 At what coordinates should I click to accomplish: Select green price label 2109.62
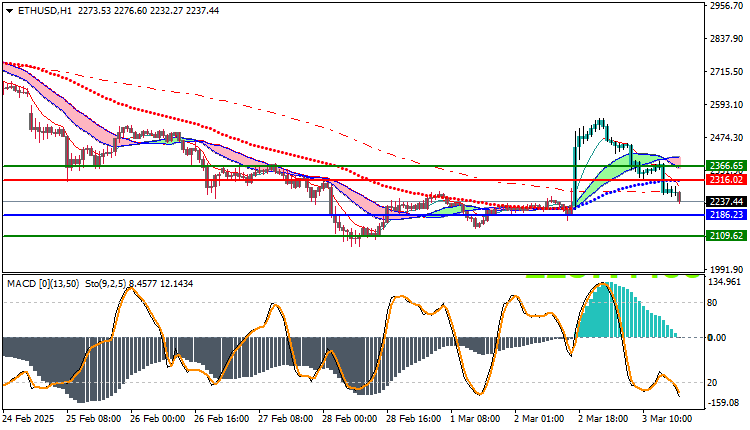(x=726, y=235)
